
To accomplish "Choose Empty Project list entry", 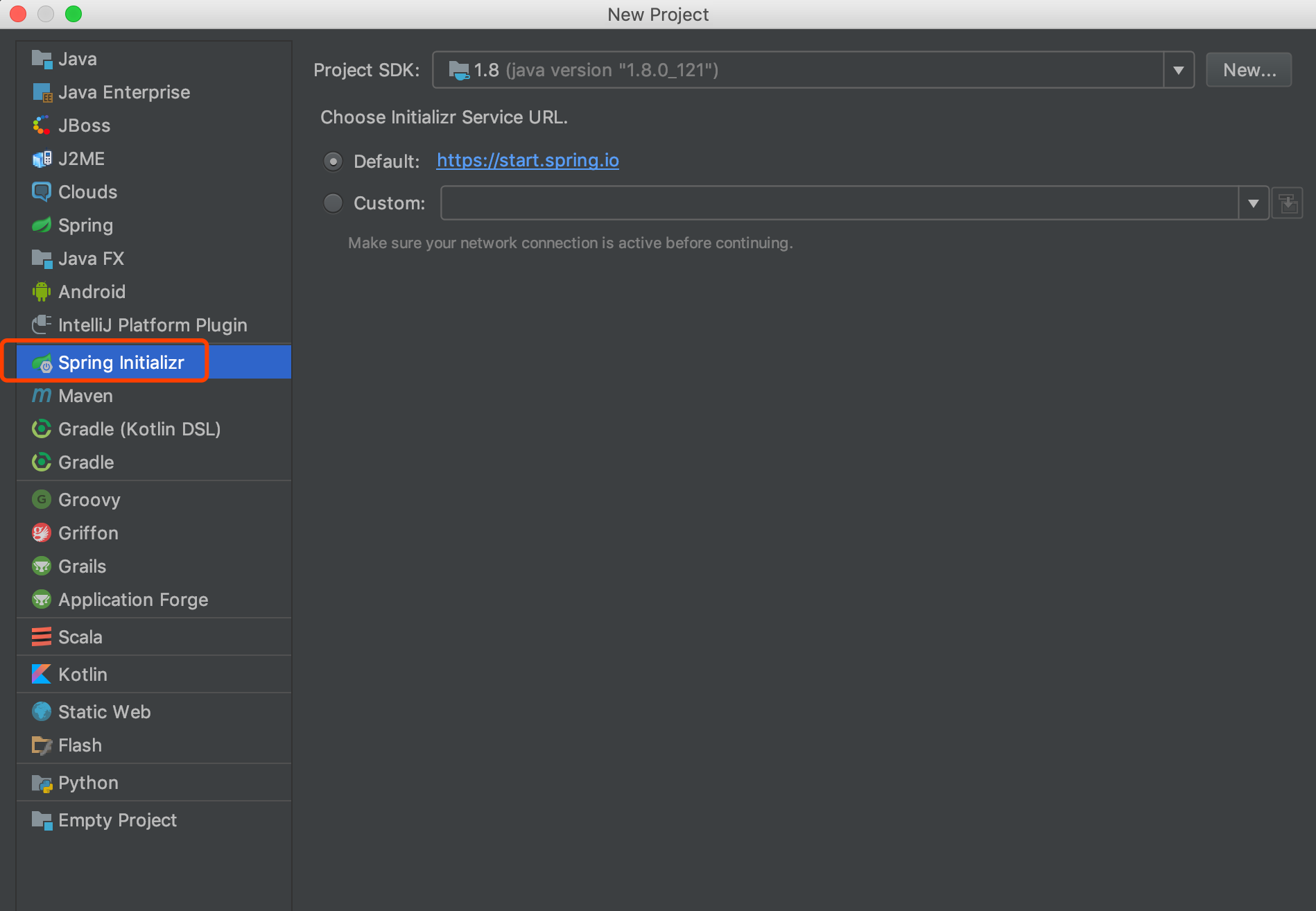I will 154,821.
